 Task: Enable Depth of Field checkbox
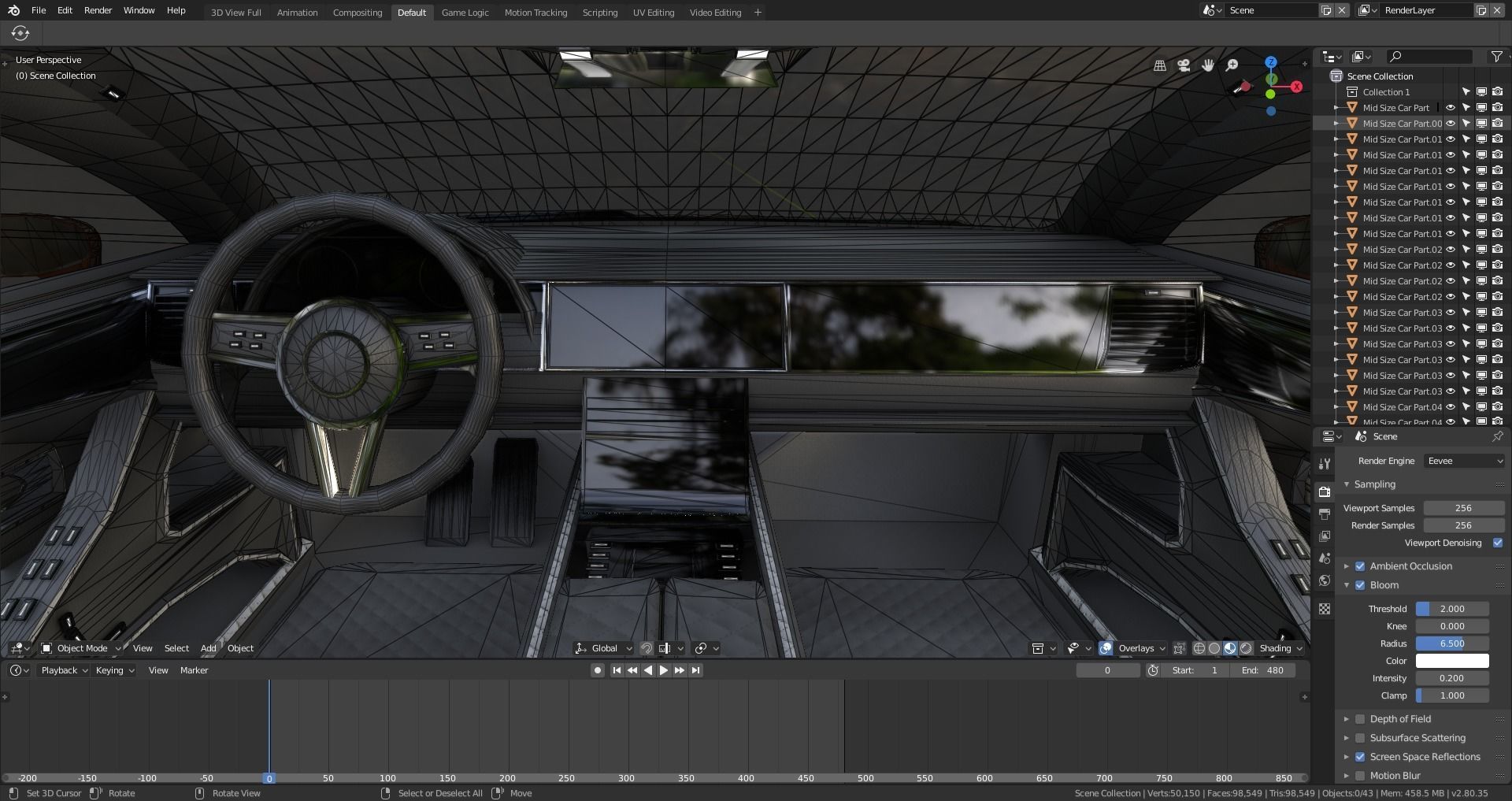click(1360, 719)
